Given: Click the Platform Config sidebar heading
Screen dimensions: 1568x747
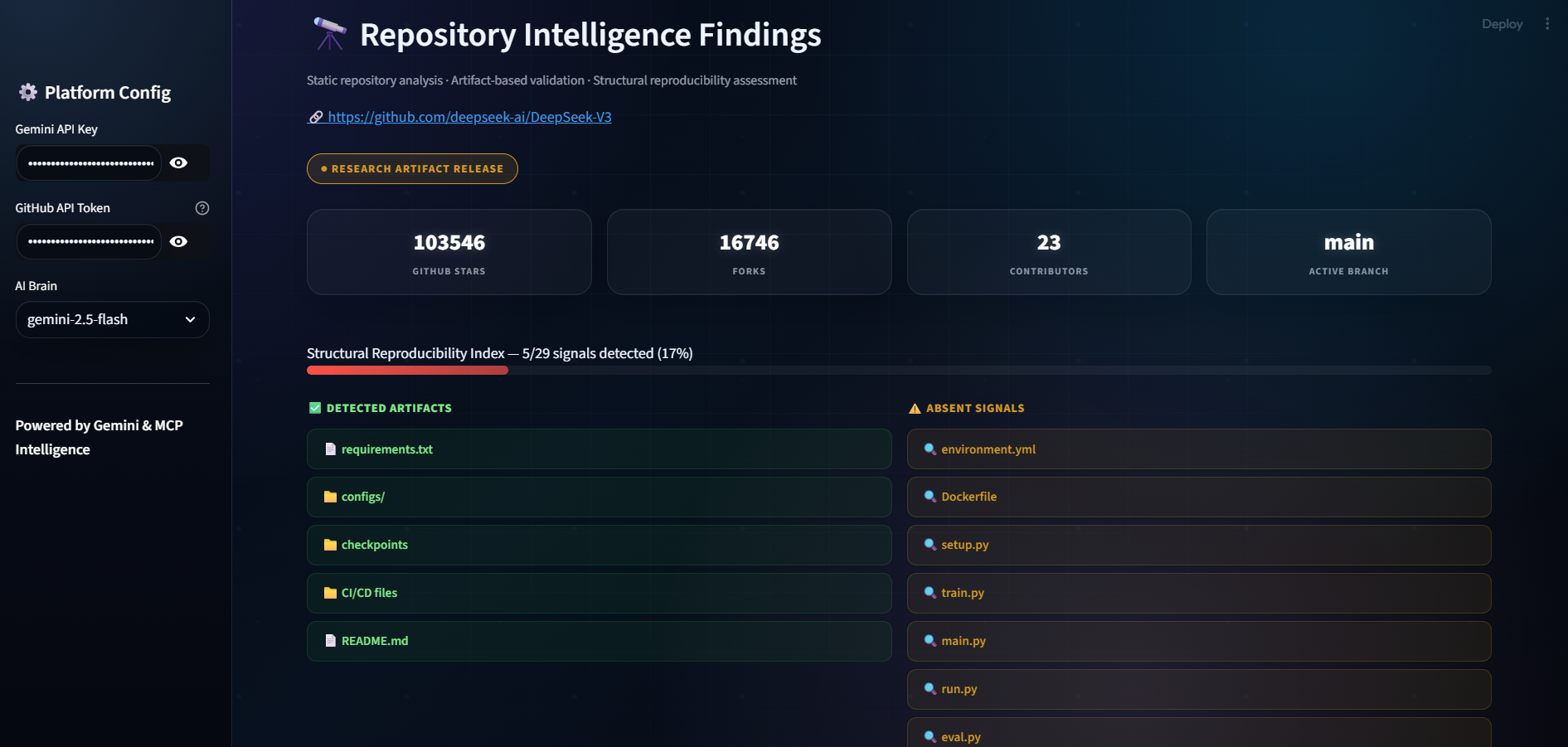Looking at the screenshot, I should click(108, 93).
